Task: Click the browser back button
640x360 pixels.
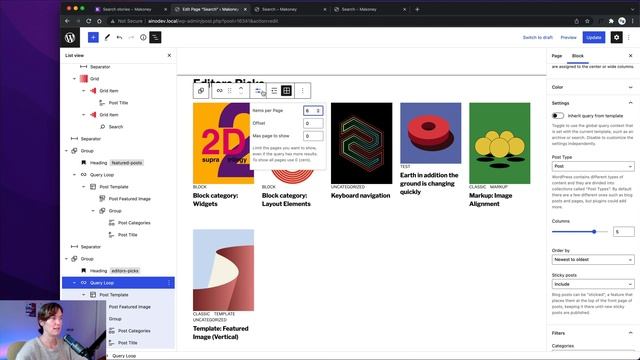Action: (x=67, y=21)
